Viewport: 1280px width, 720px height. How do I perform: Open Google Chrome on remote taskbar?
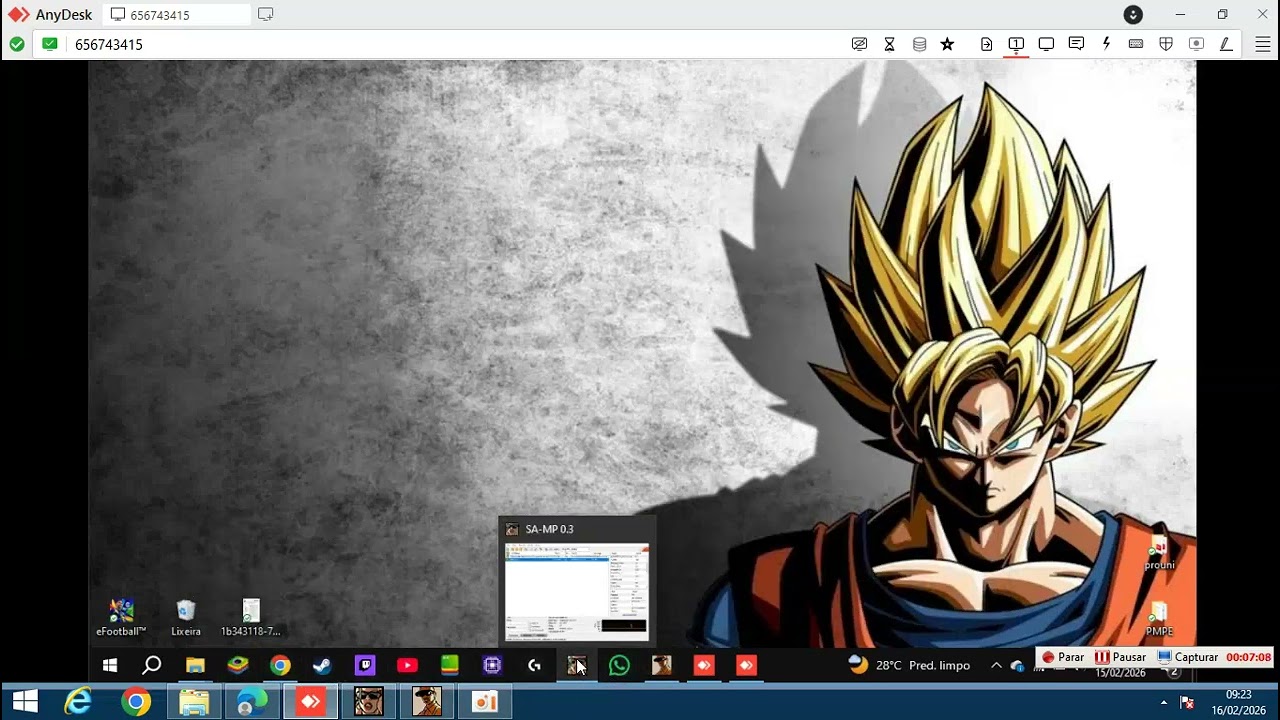[280, 665]
